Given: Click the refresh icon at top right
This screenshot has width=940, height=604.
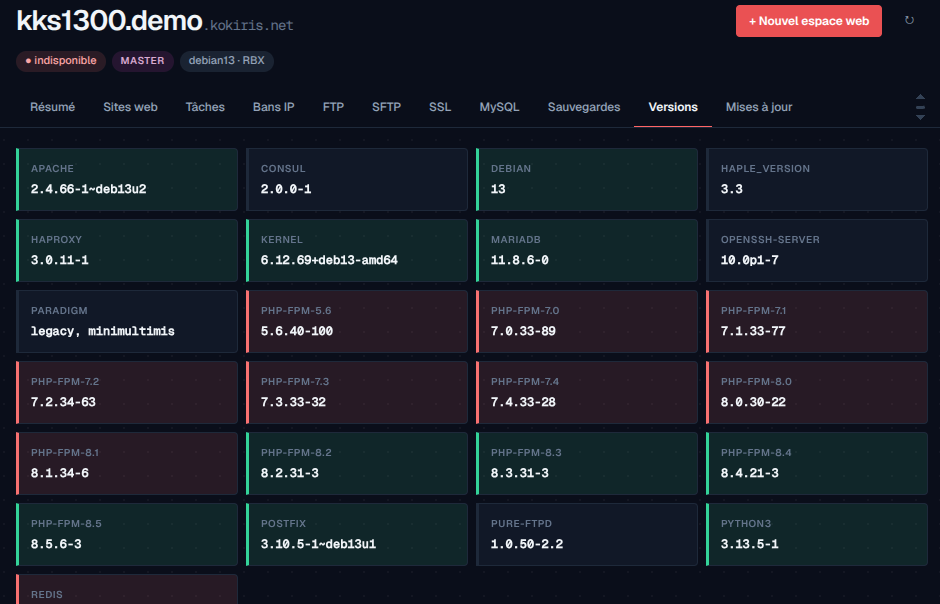Looking at the screenshot, I should pos(909,20).
